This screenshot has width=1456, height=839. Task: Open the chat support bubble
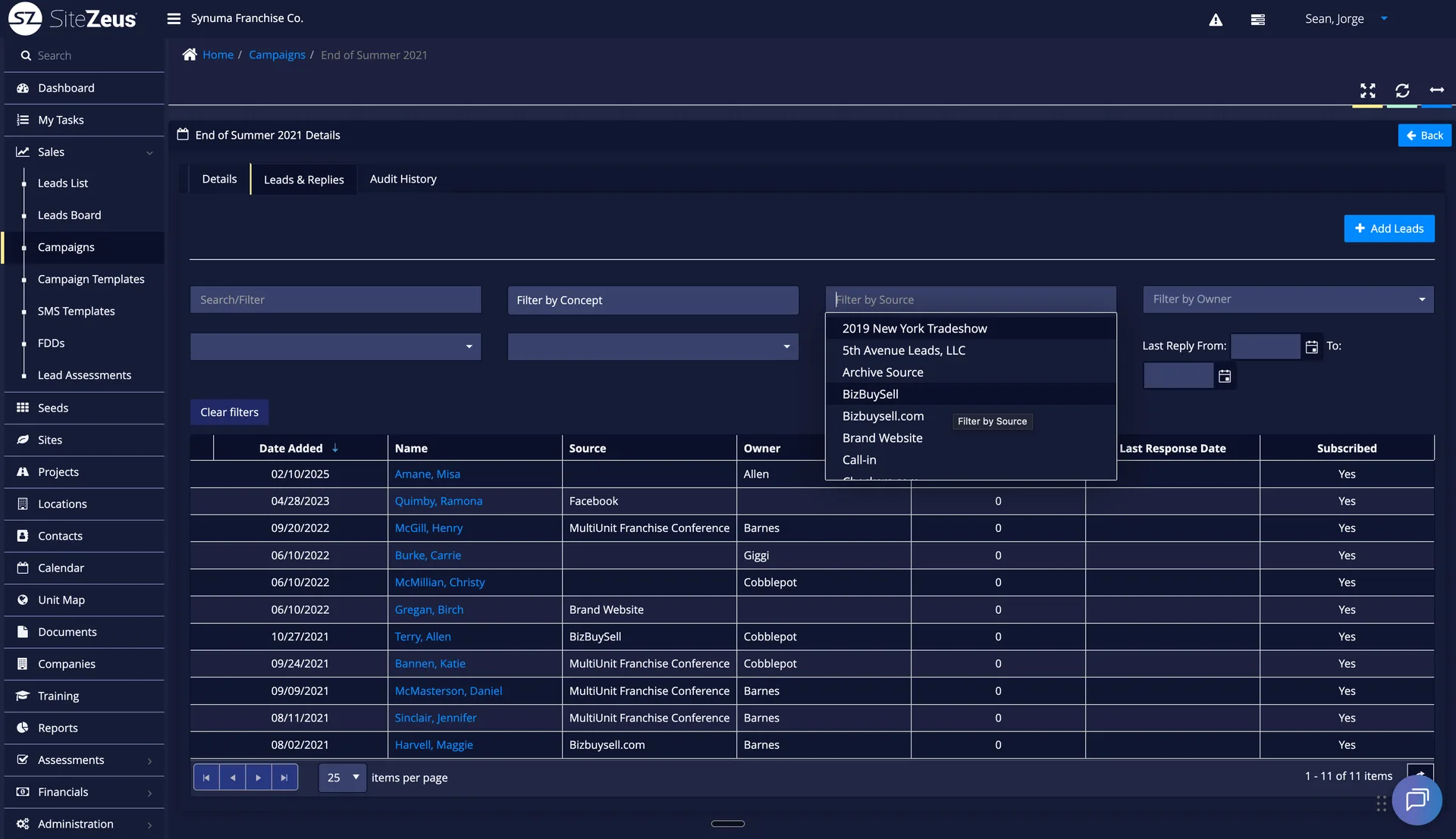(1417, 800)
